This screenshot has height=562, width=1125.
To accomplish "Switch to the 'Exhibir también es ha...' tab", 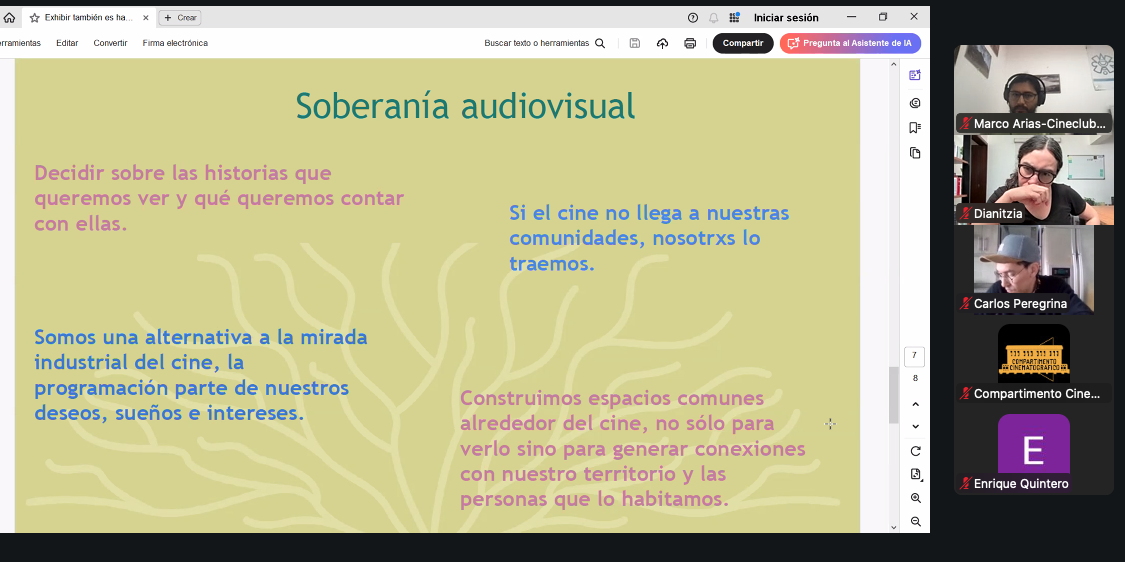I will coord(88,18).
